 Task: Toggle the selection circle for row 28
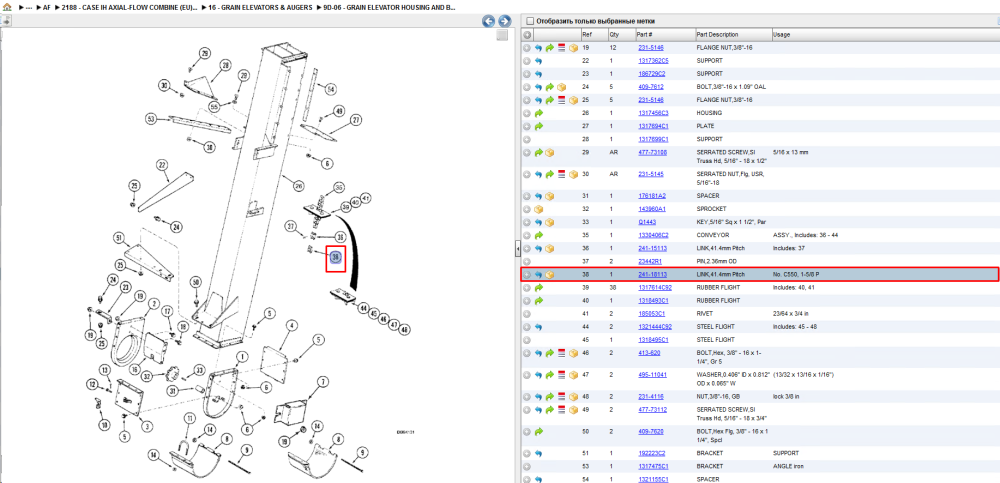coord(527,138)
